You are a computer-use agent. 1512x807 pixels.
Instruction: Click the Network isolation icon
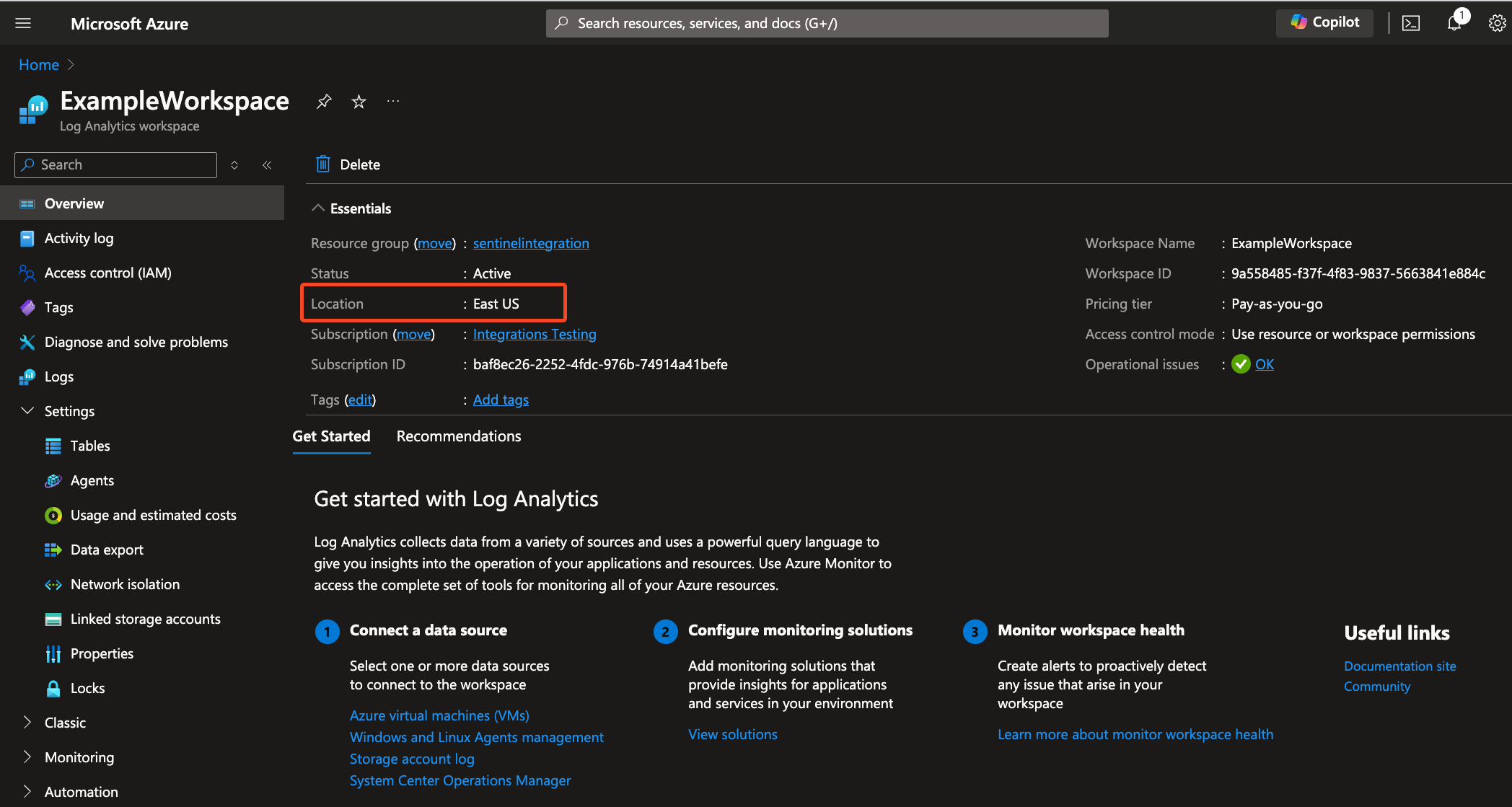point(53,584)
